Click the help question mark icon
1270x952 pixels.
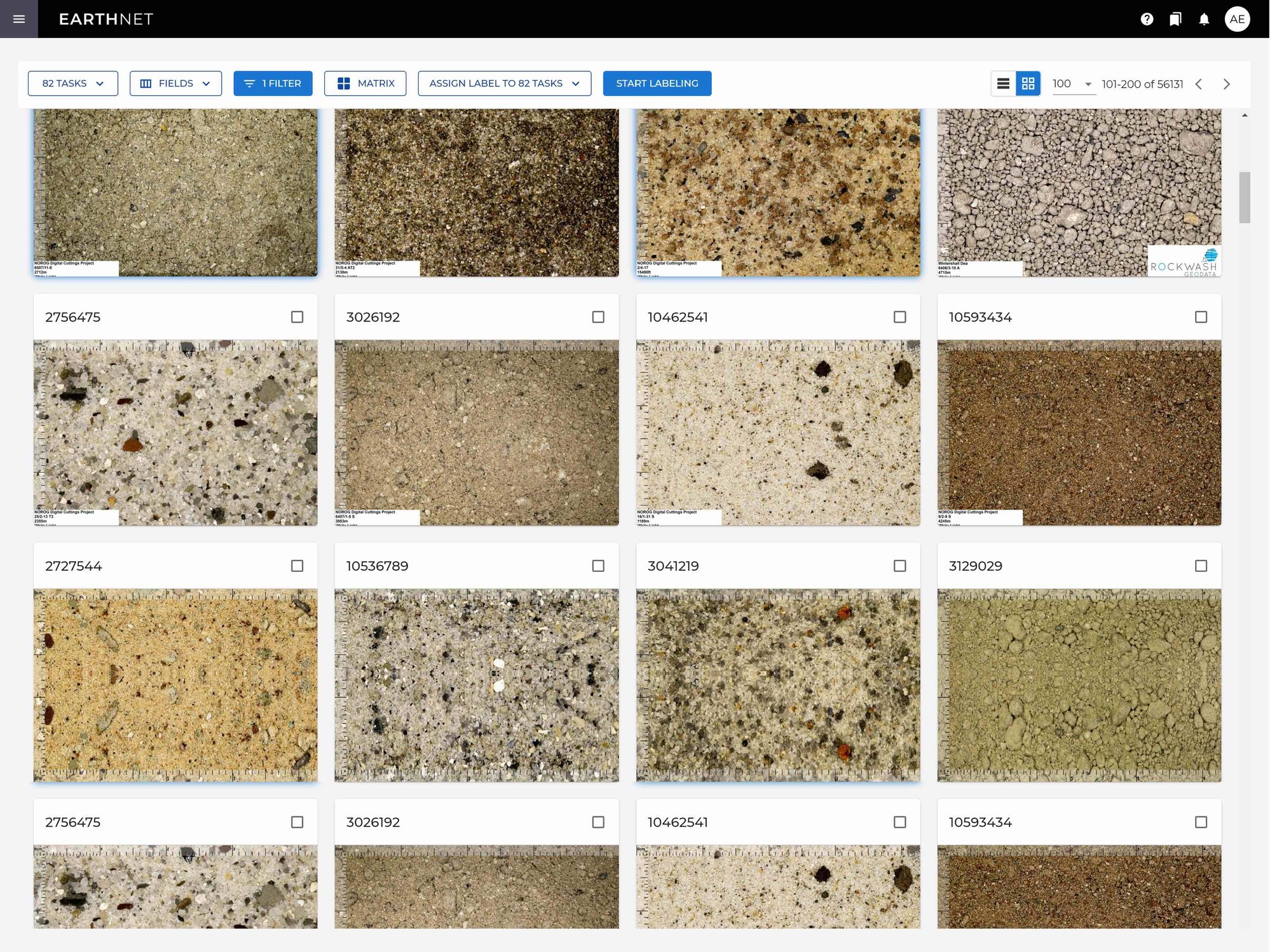click(1147, 19)
